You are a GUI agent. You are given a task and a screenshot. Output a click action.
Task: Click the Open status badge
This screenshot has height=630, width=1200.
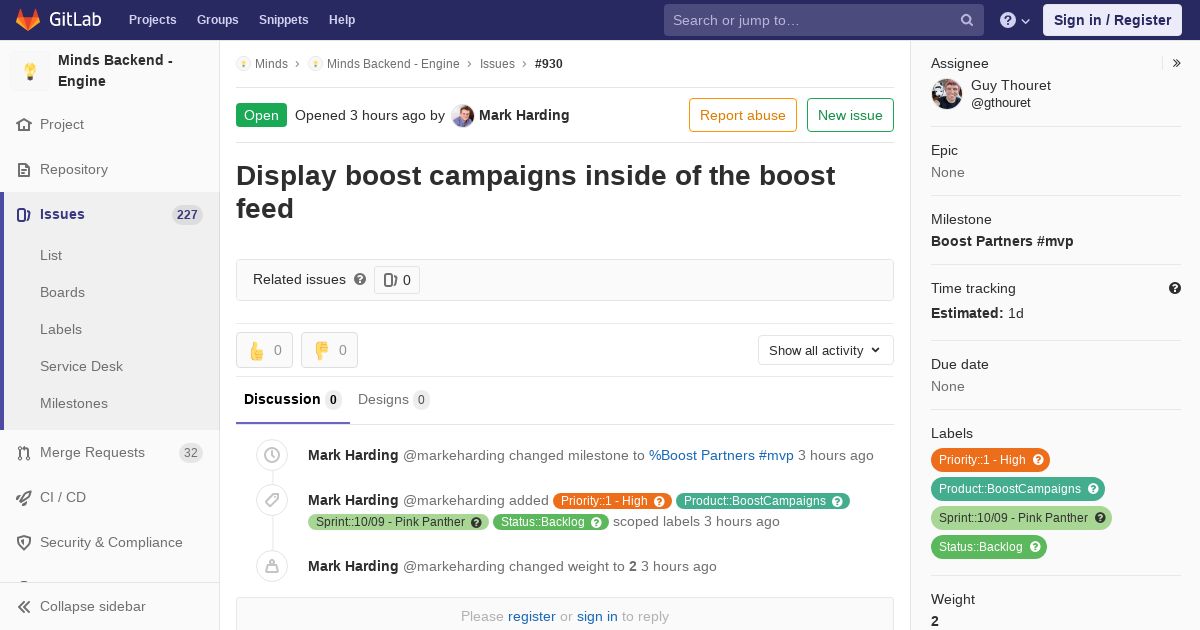(261, 115)
